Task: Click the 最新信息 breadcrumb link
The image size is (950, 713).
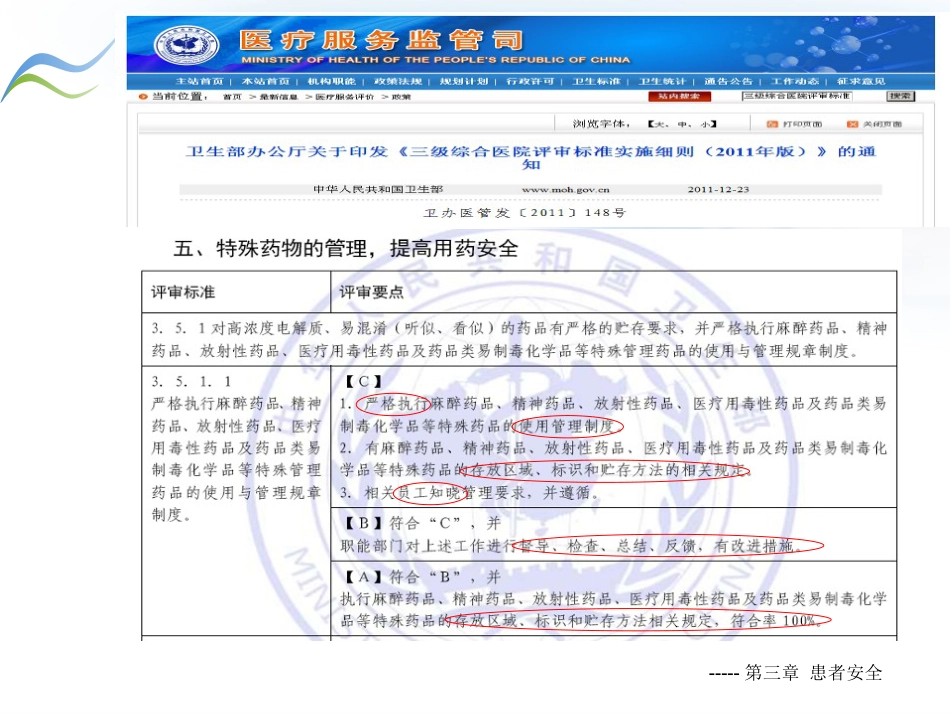Action: pos(279,97)
